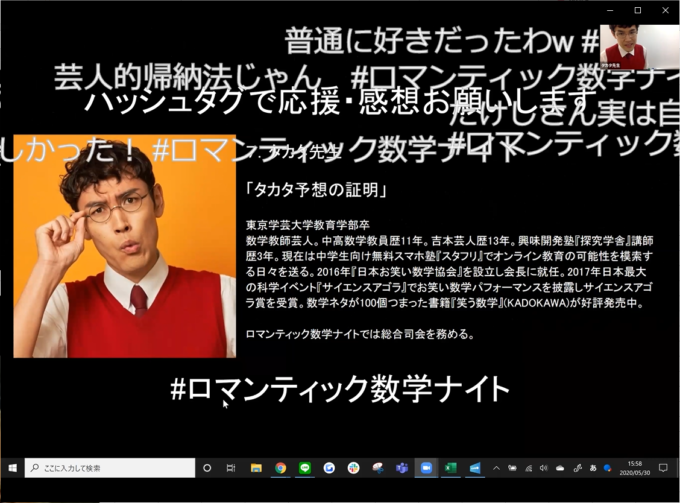Open the volume control tray icon
Image resolution: width=680 pixels, height=503 pixels.
click(544, 468)
